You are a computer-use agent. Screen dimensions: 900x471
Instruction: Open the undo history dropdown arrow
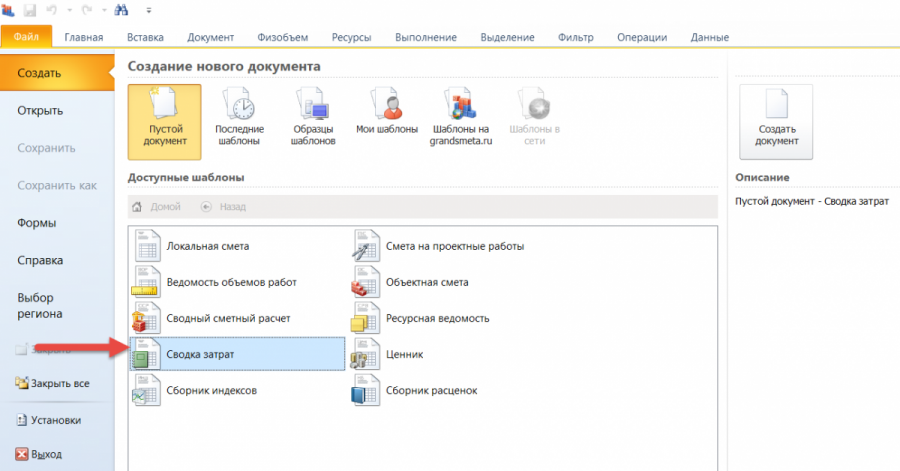[x=69, y=10]
